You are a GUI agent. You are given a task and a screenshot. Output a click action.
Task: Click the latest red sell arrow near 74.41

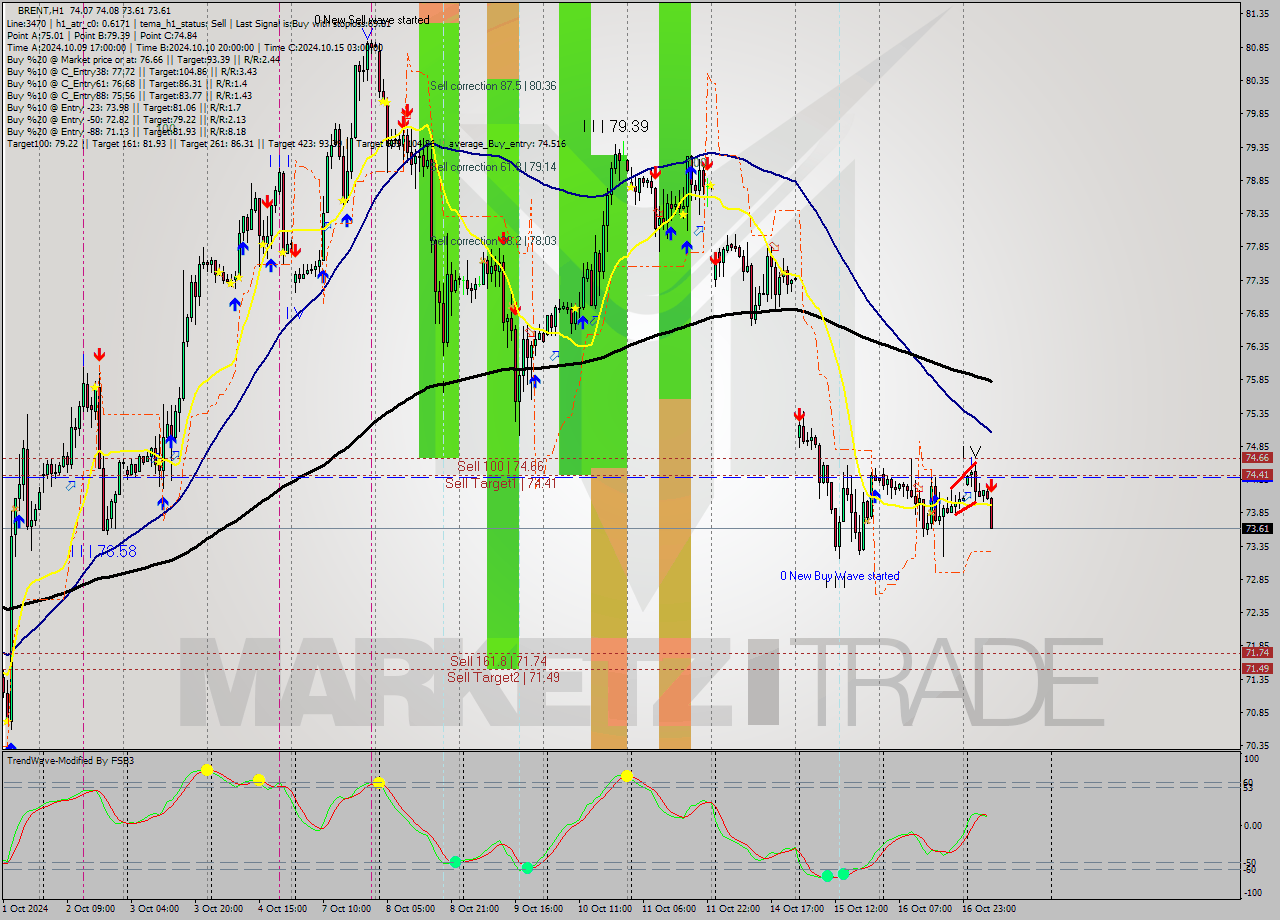(990, 485)
